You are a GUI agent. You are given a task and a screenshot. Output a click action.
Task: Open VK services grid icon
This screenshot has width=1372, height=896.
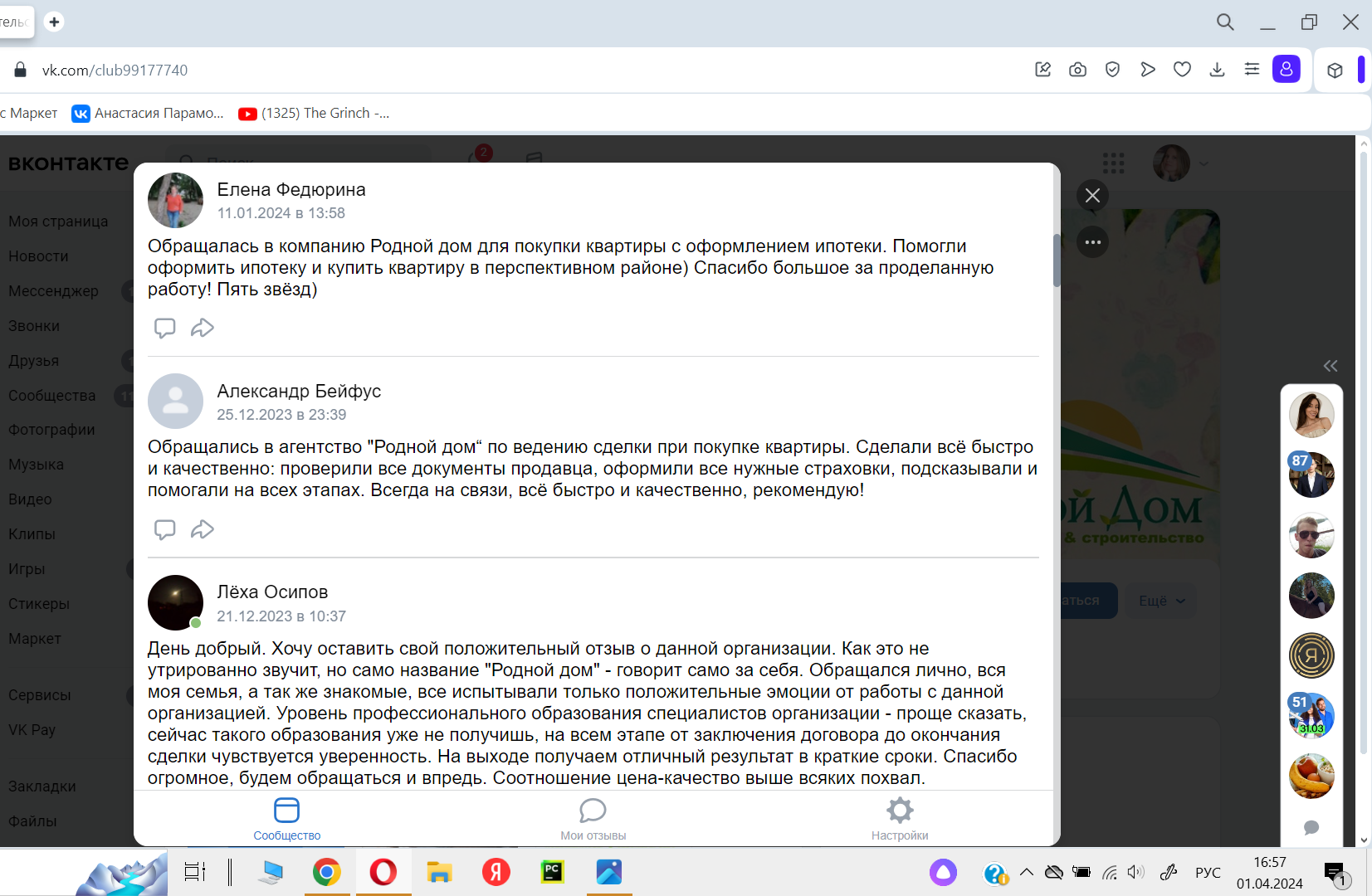coord(1113,163)
